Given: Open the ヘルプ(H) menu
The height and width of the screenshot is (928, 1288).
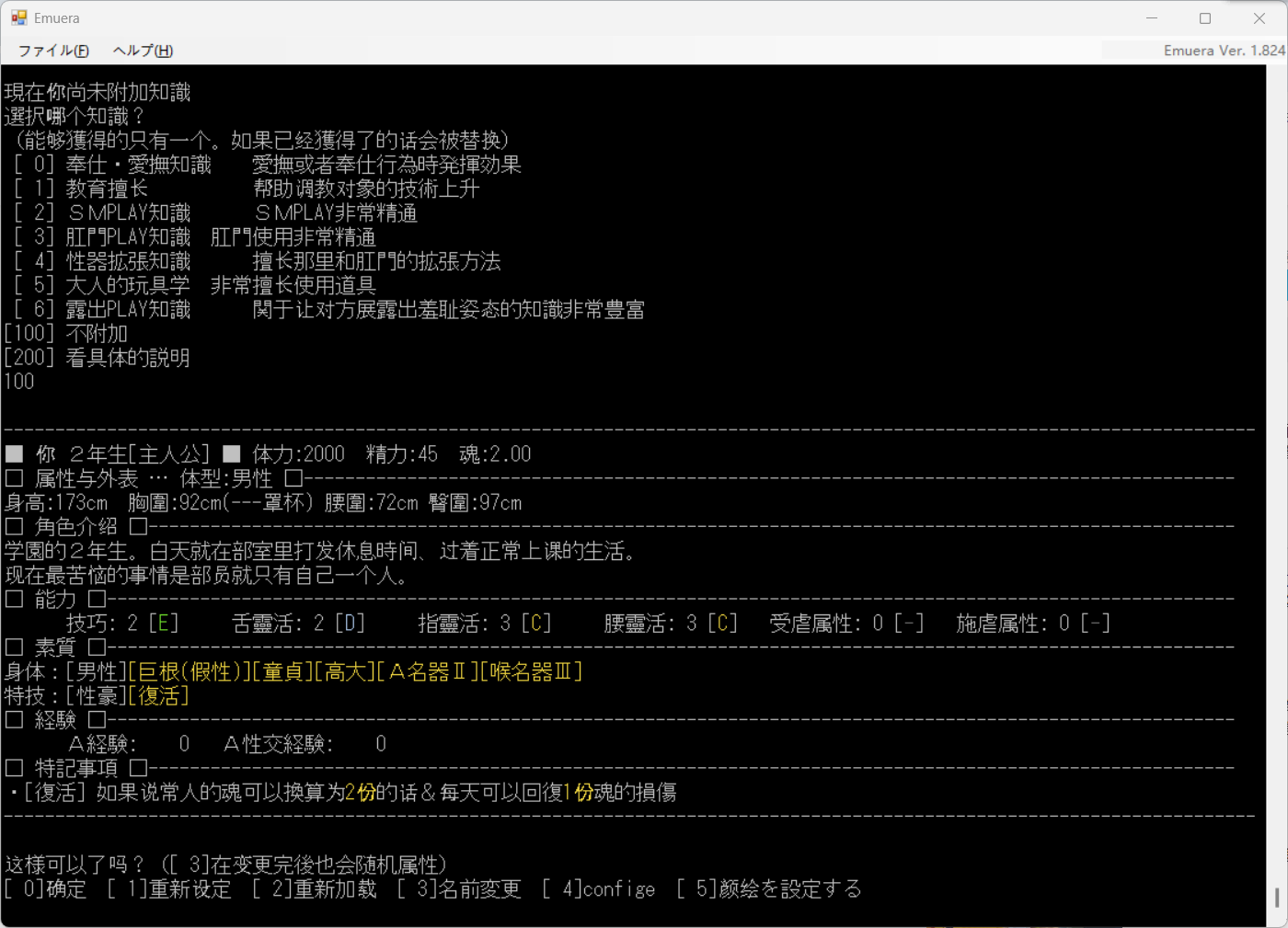Looking at the screenshot, I should (143, 51).
